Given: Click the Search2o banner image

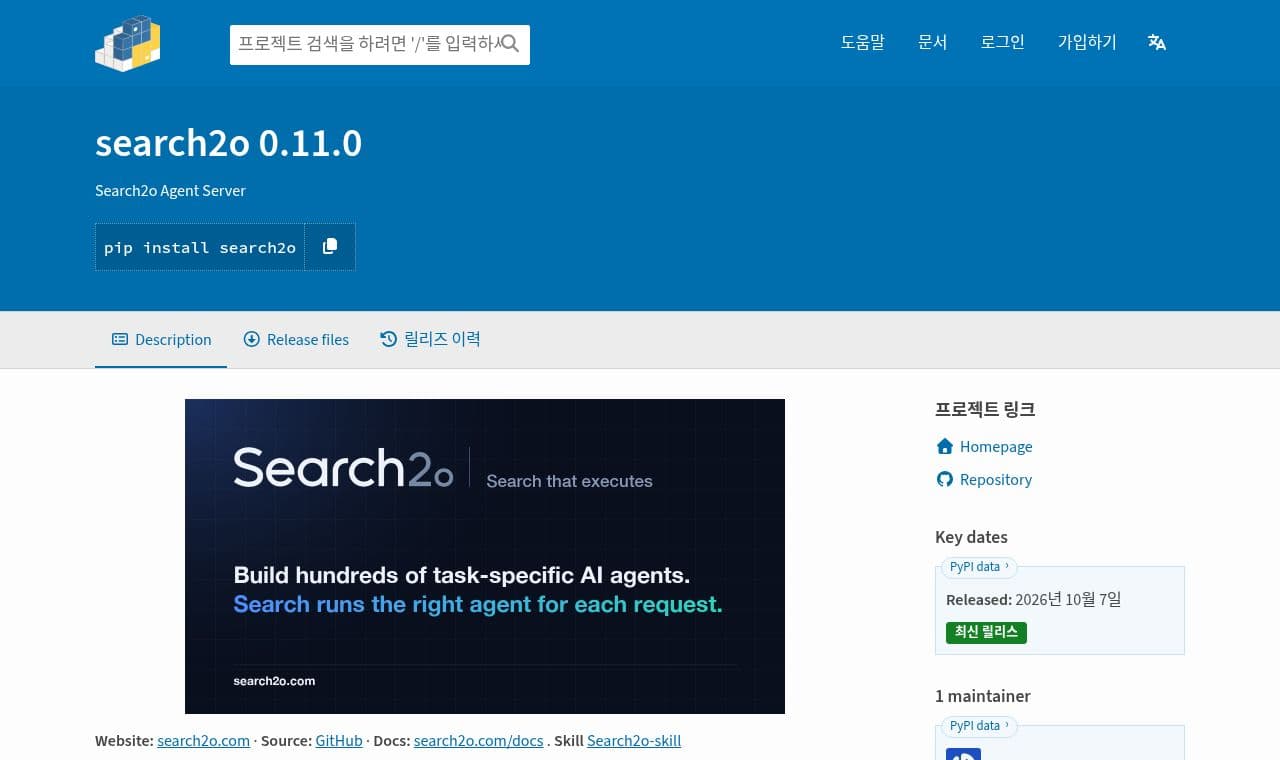Looking at the screenshot, I should 485,556.
